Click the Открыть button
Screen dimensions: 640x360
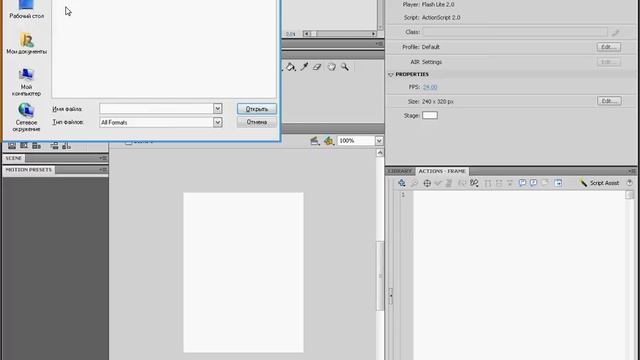(x=257, y=109)
